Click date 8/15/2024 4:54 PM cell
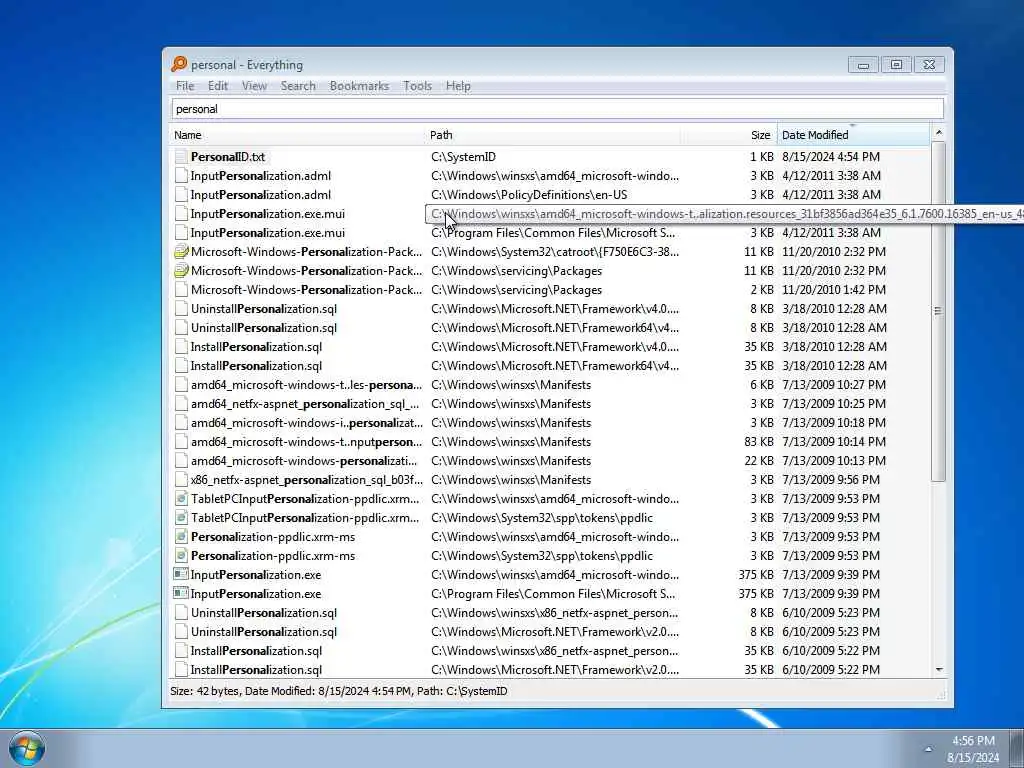Viewport: 1024px width, 768px height. [831, 157]
